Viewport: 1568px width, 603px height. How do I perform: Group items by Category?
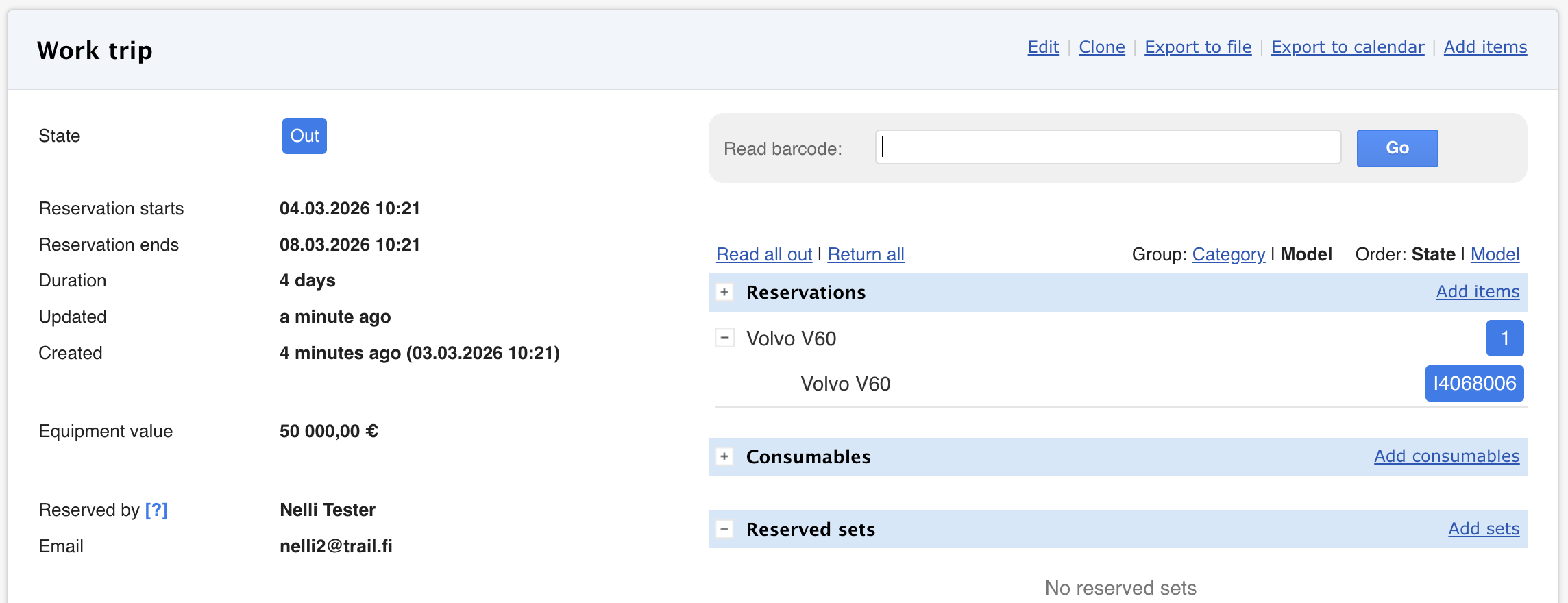tap(1228, 254)
